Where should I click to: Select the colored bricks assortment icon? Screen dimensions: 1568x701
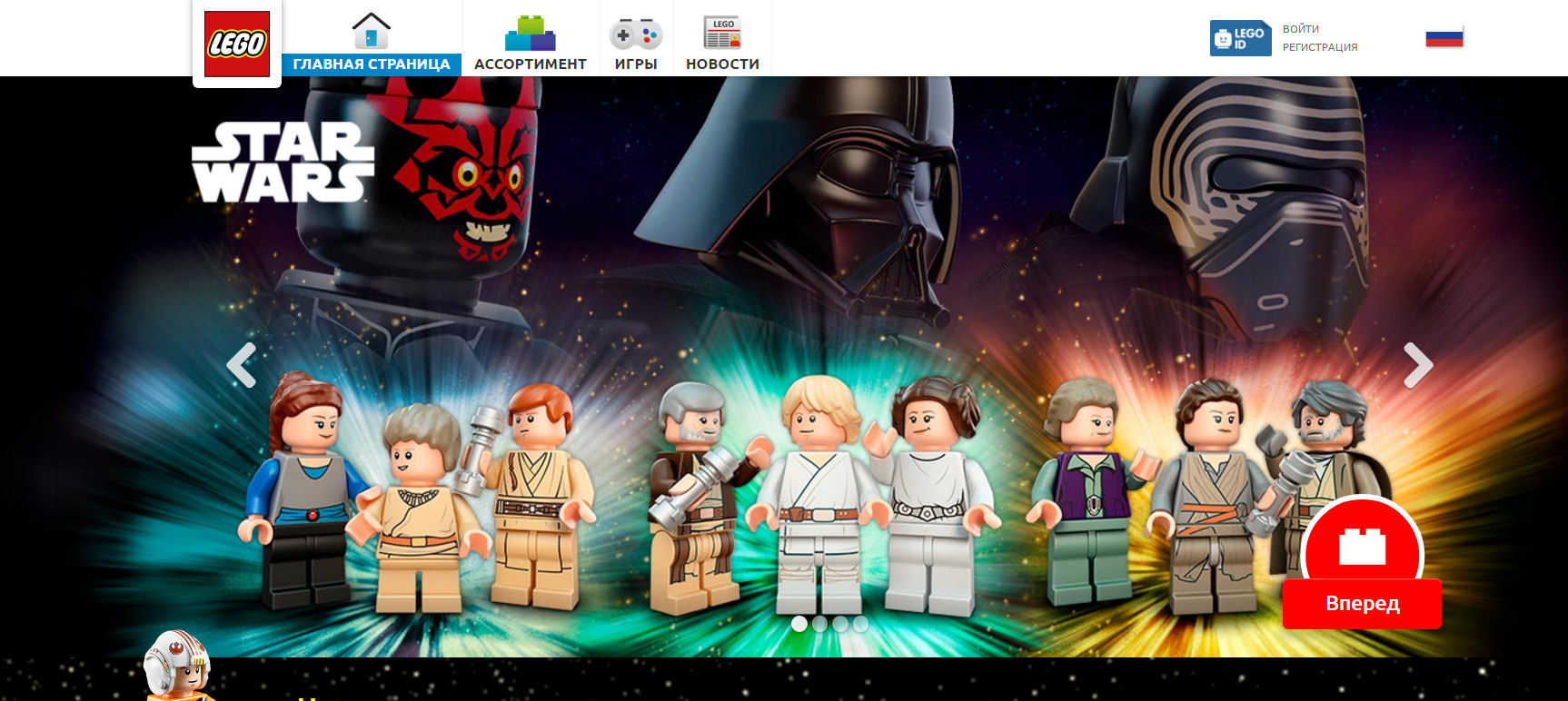[x=531, y=33]
